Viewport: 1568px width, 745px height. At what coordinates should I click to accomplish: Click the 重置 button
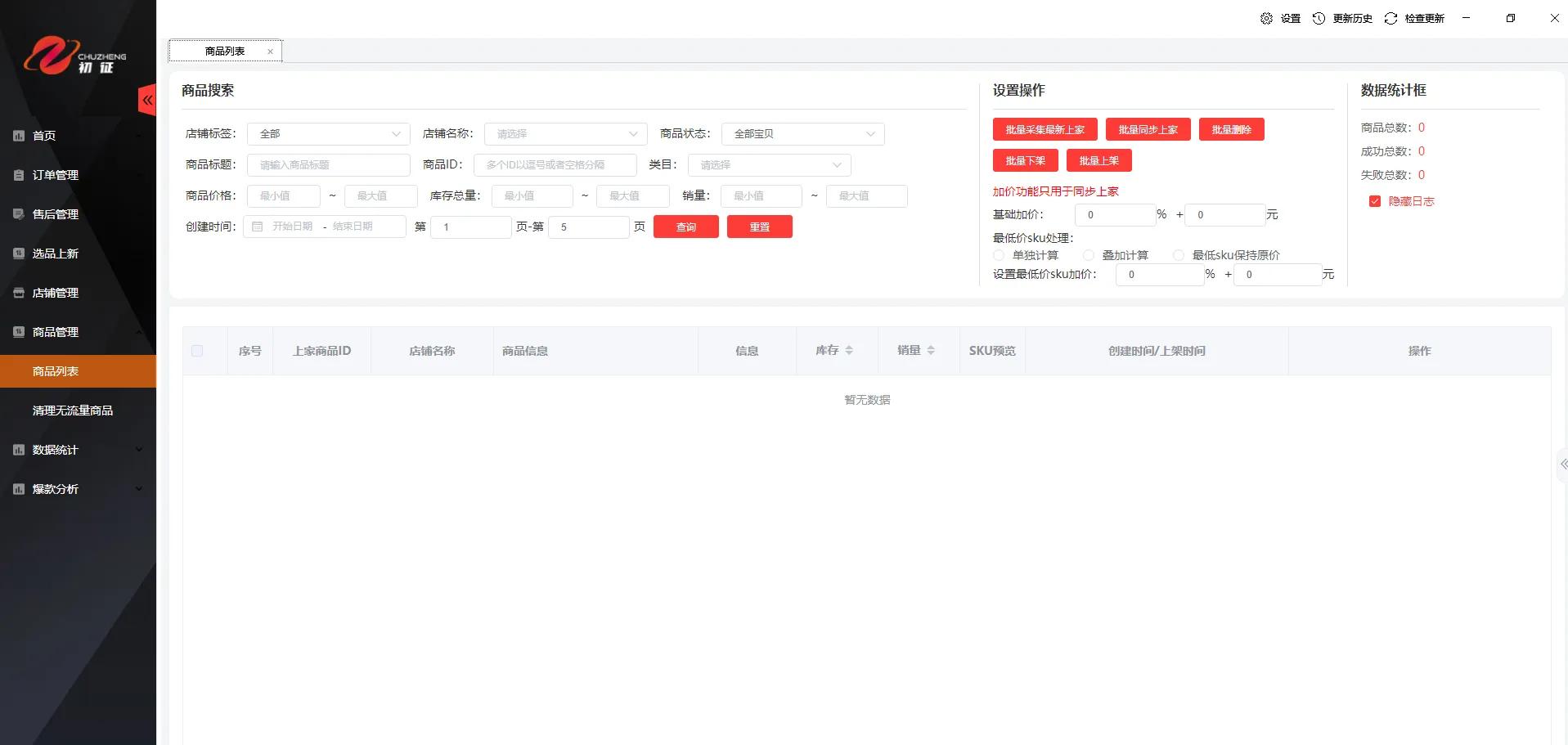[x=760, y=227]
